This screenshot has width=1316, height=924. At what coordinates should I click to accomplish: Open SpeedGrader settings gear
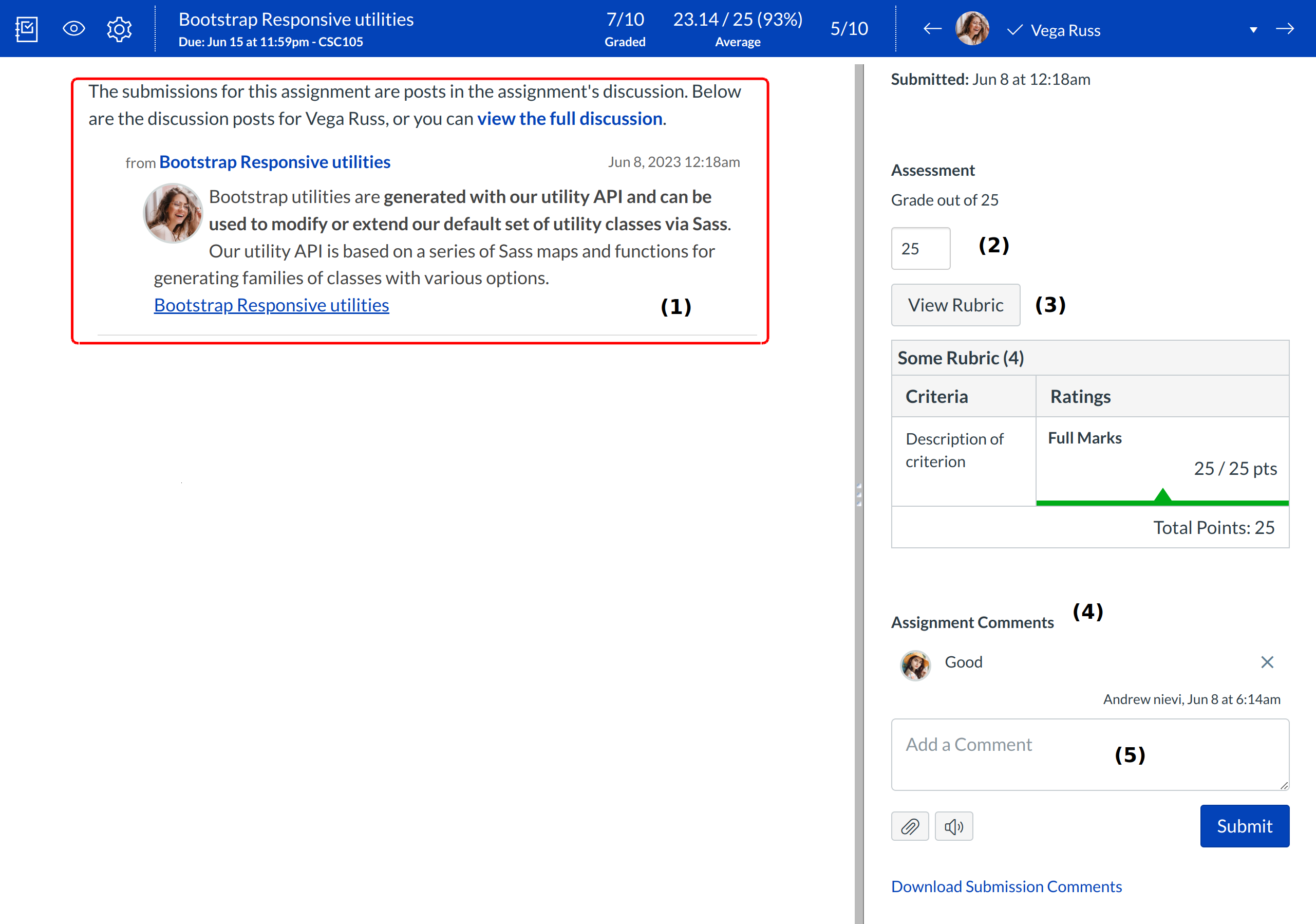click(119, 29)
